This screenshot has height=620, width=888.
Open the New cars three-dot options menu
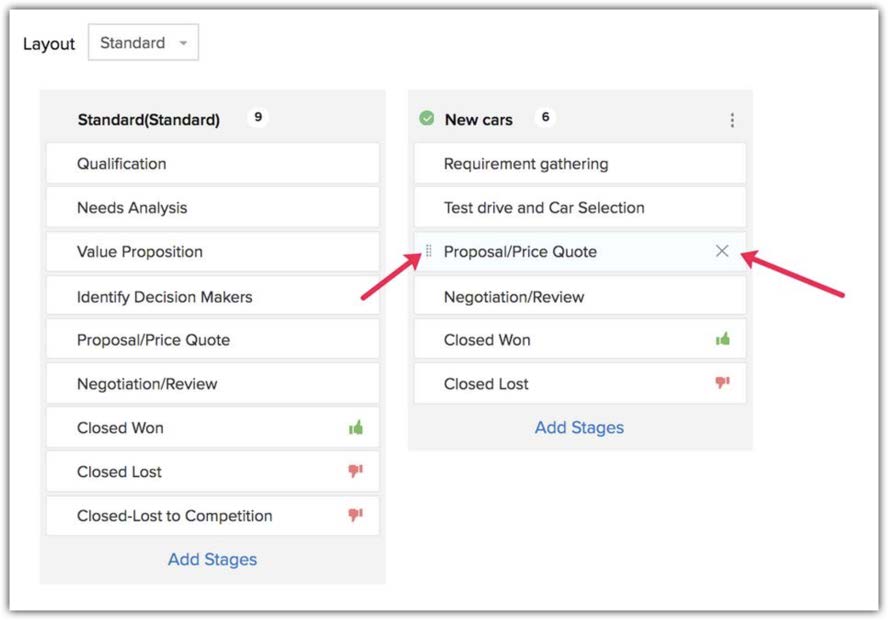[x=732, y=120]
